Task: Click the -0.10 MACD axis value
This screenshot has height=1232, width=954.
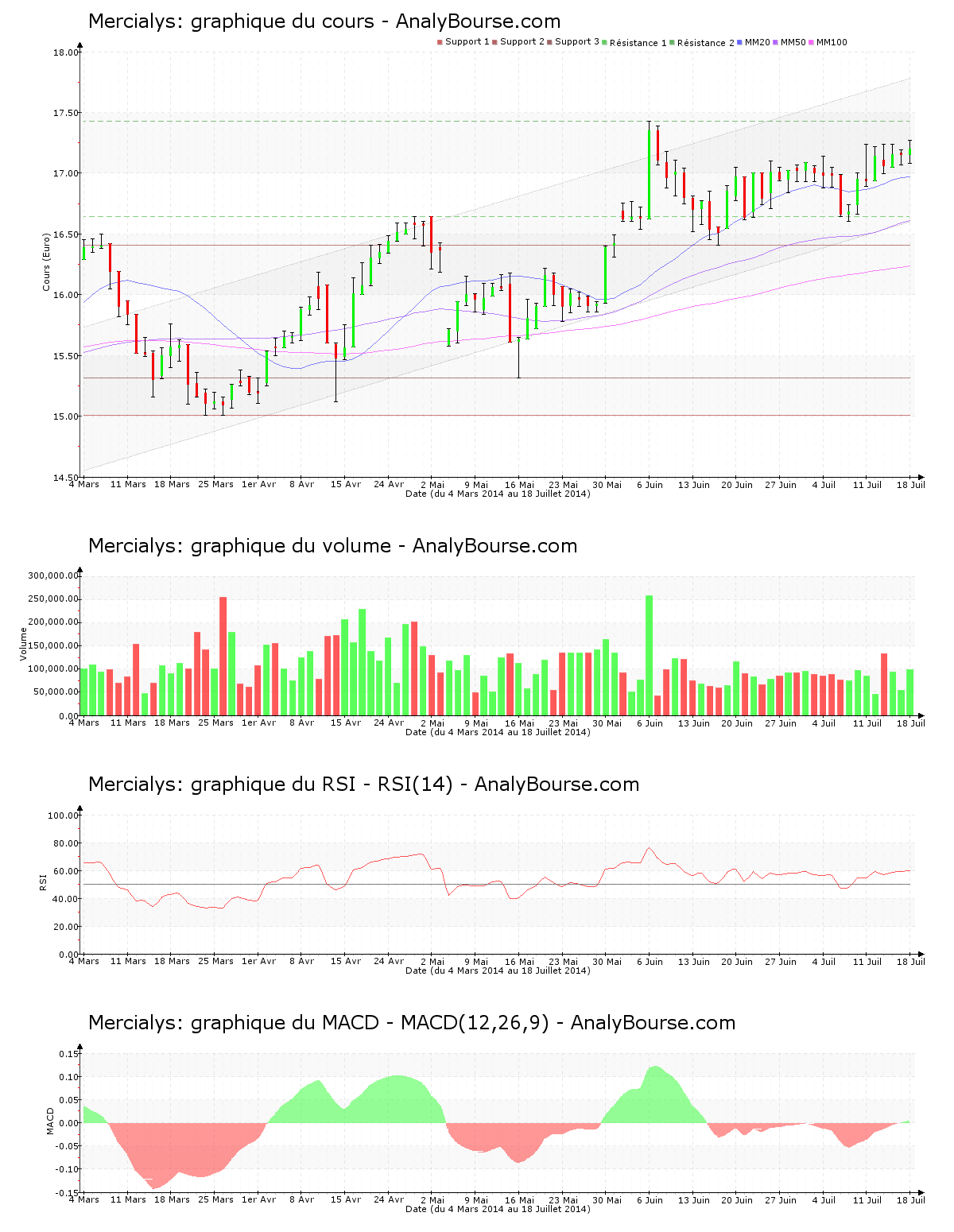Action: pos(68,1169)
